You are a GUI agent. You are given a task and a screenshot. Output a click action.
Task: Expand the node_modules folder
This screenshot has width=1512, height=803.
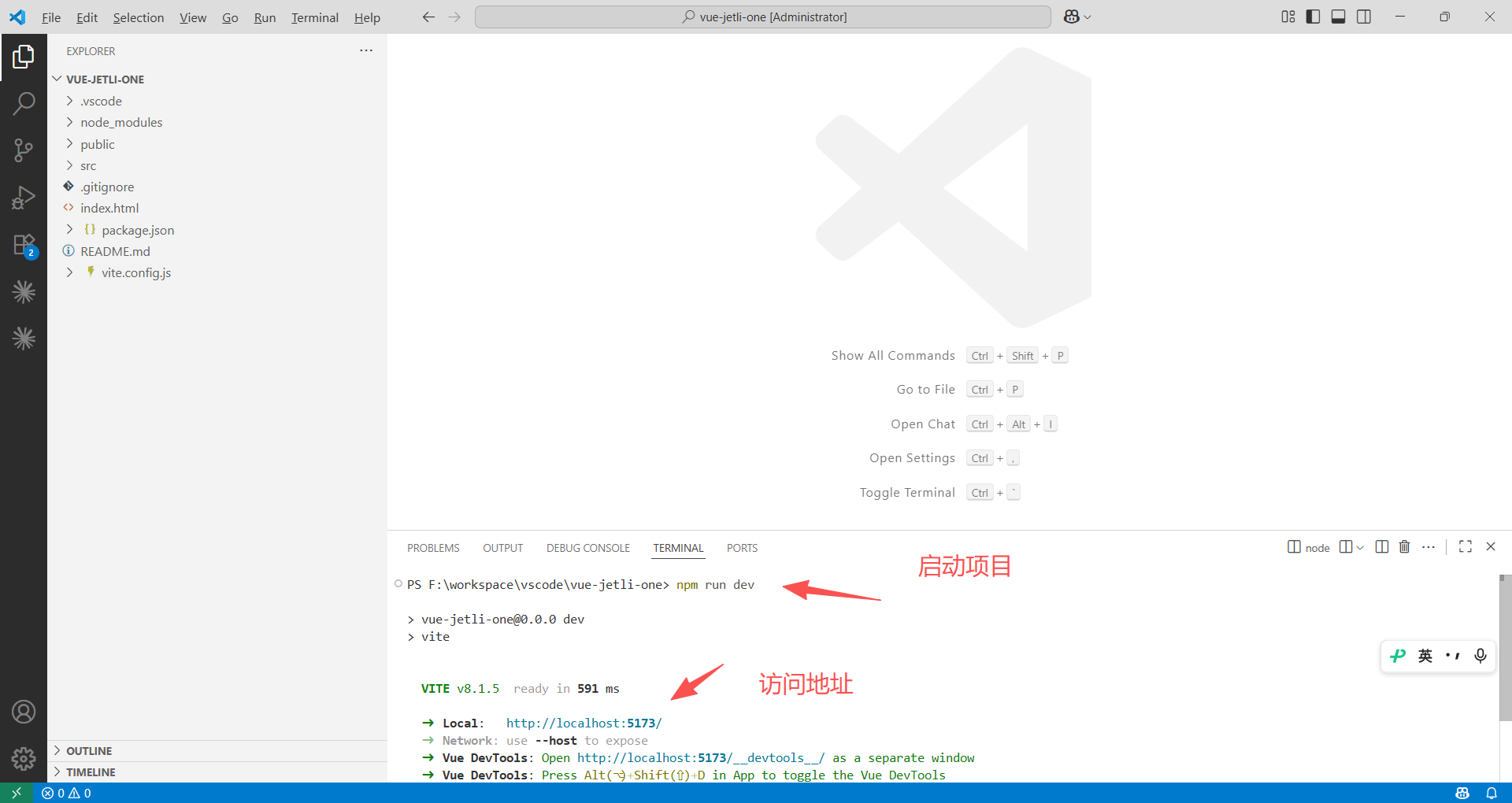point(69,122)
